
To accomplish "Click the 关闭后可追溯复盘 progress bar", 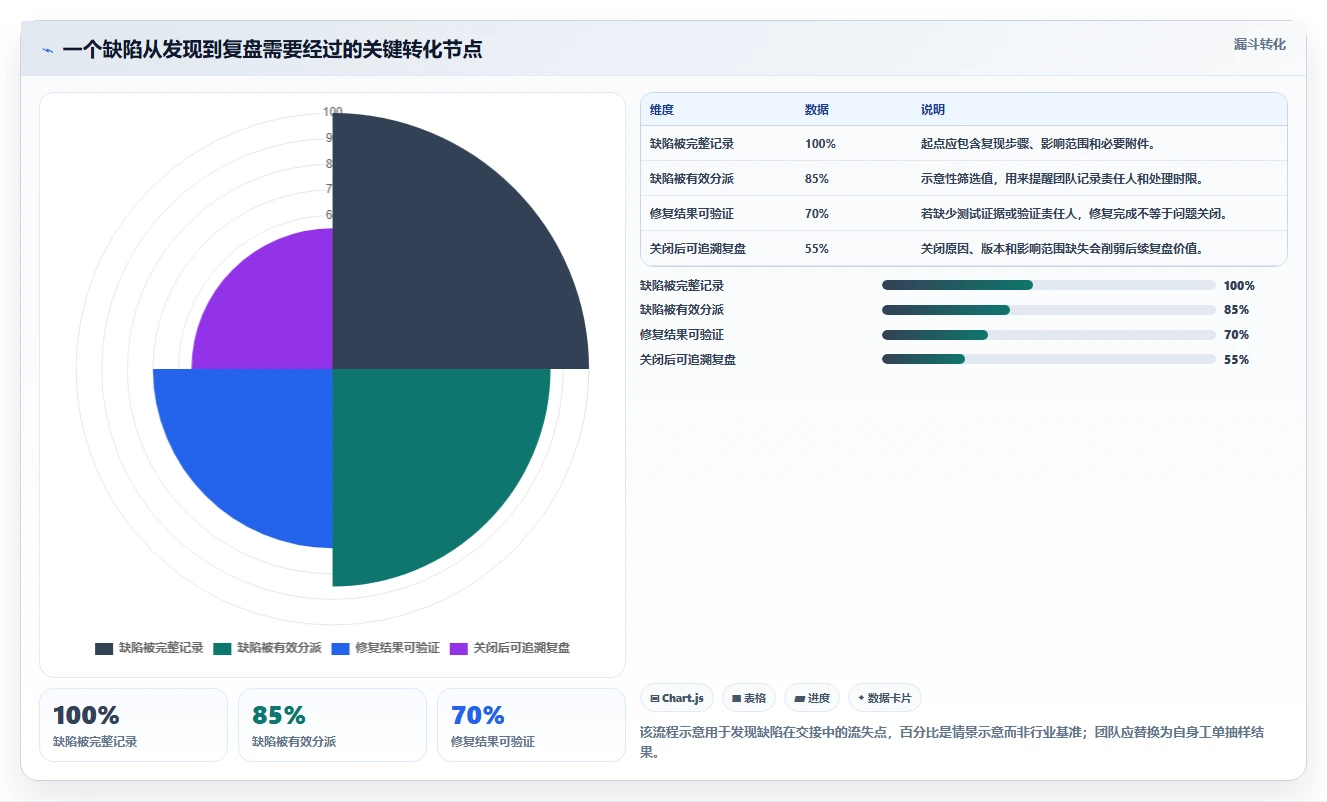I will (1048, 359).
